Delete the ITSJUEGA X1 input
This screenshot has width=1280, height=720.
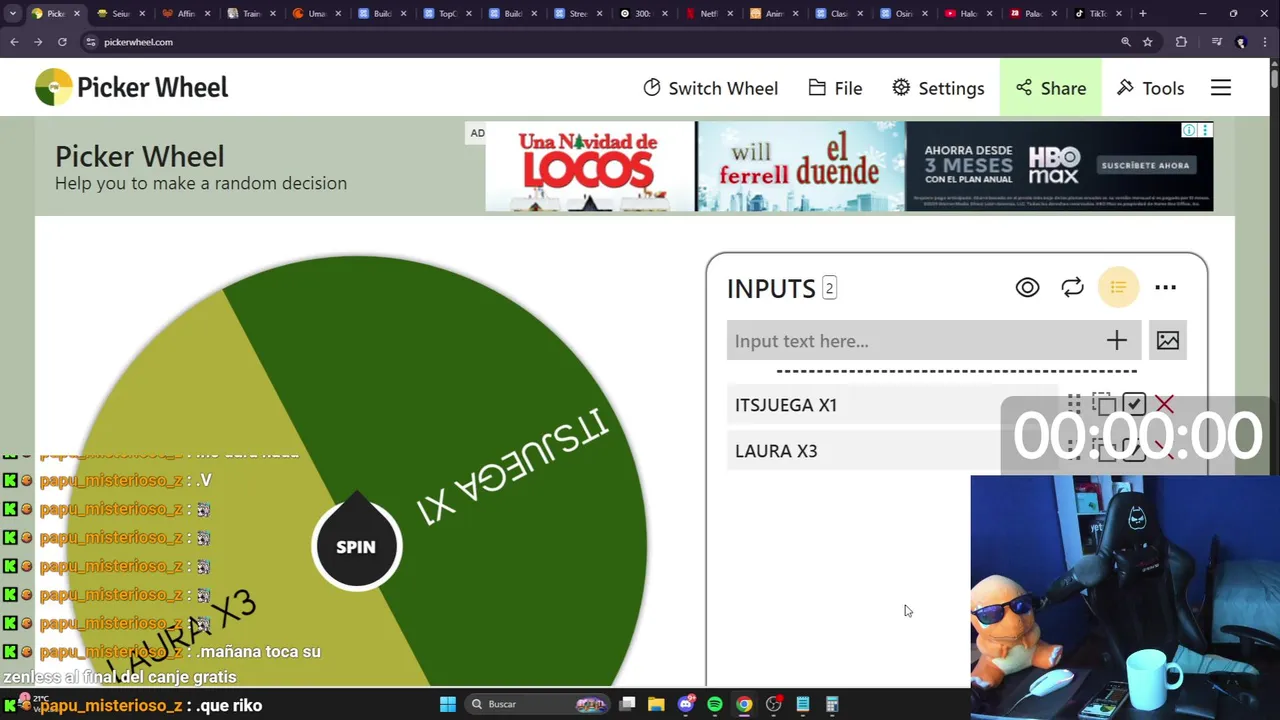(x=1164, y=404)
